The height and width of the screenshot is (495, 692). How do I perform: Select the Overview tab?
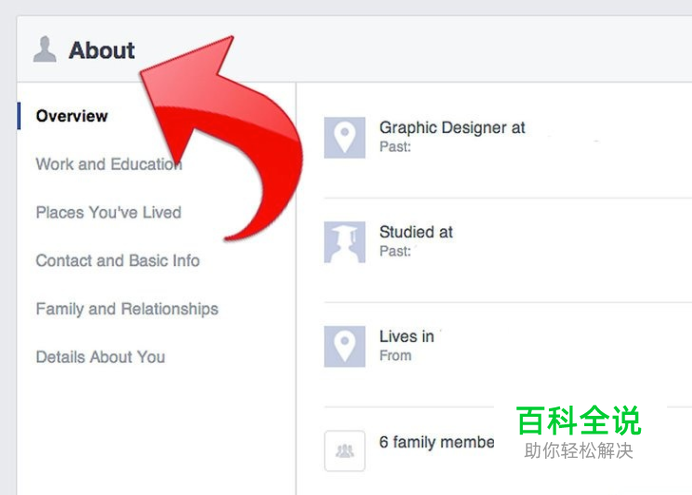pos(72,116)
